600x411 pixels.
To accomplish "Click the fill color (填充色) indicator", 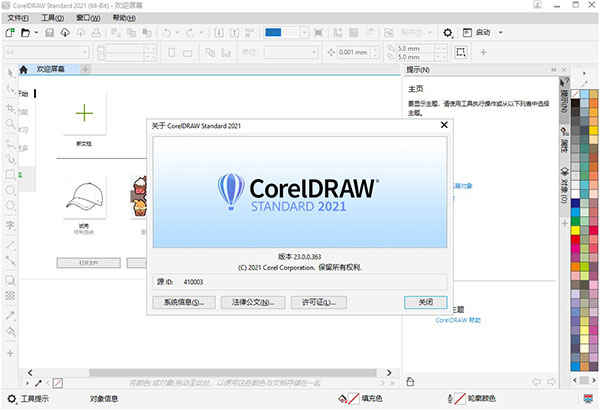I will click(x=361, y=398).
